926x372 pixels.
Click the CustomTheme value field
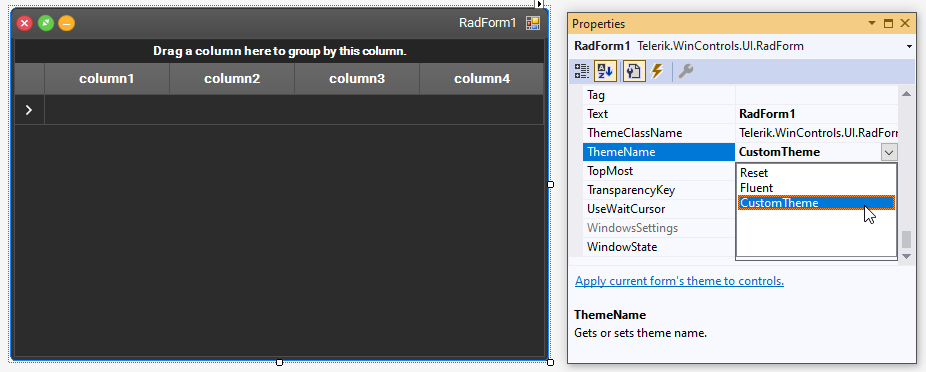808,152
